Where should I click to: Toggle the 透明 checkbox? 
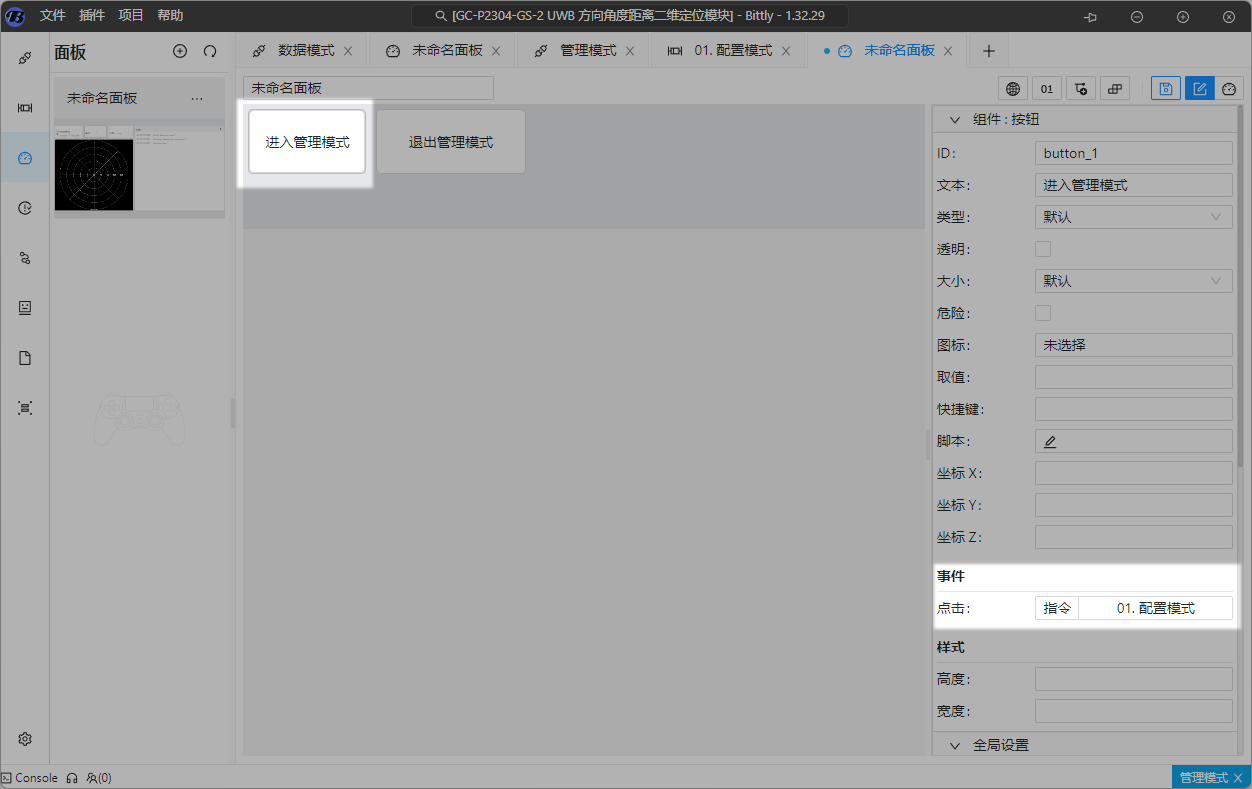point(1043,249)
